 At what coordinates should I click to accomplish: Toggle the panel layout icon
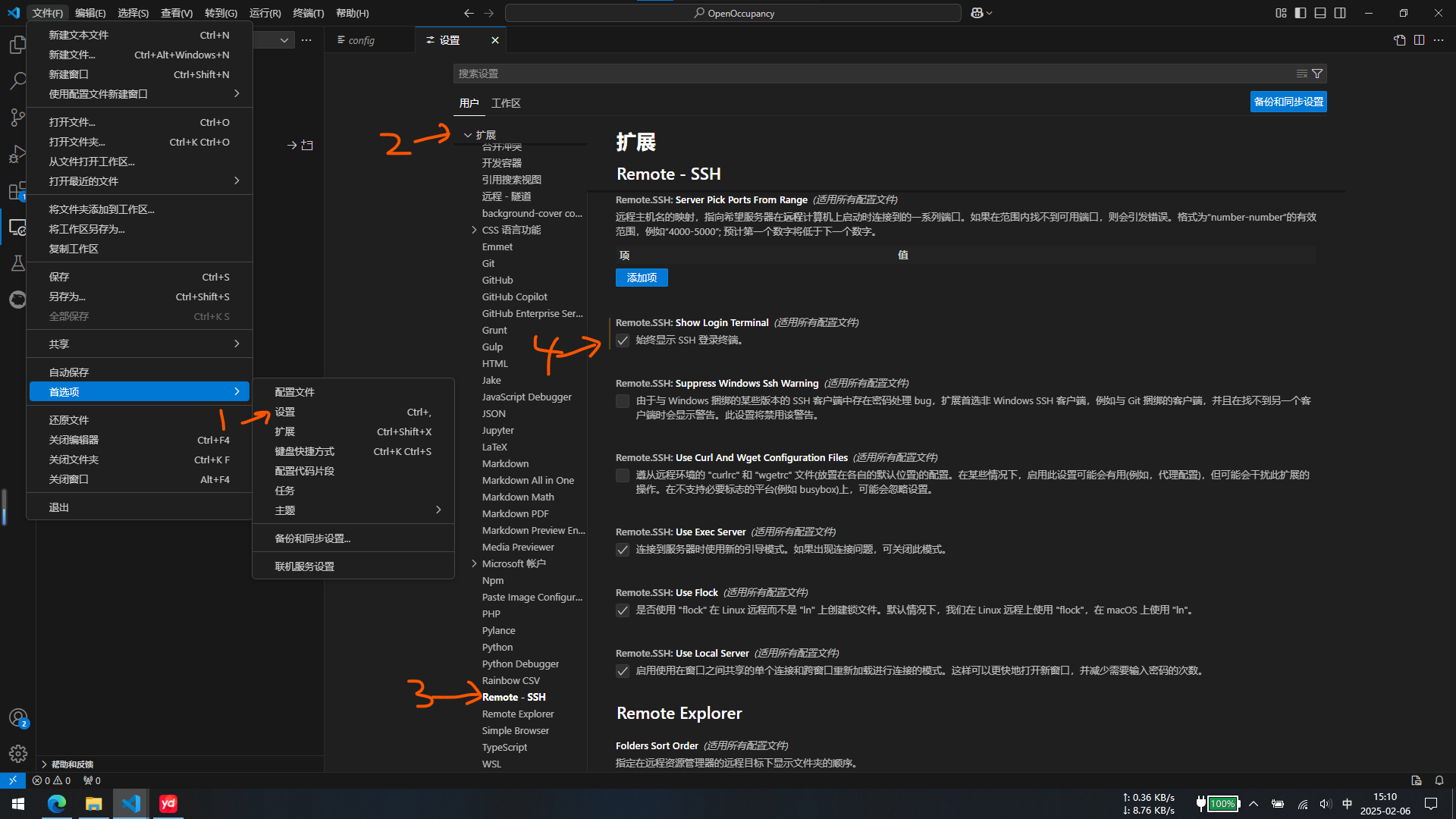[x=1320, y=13]
